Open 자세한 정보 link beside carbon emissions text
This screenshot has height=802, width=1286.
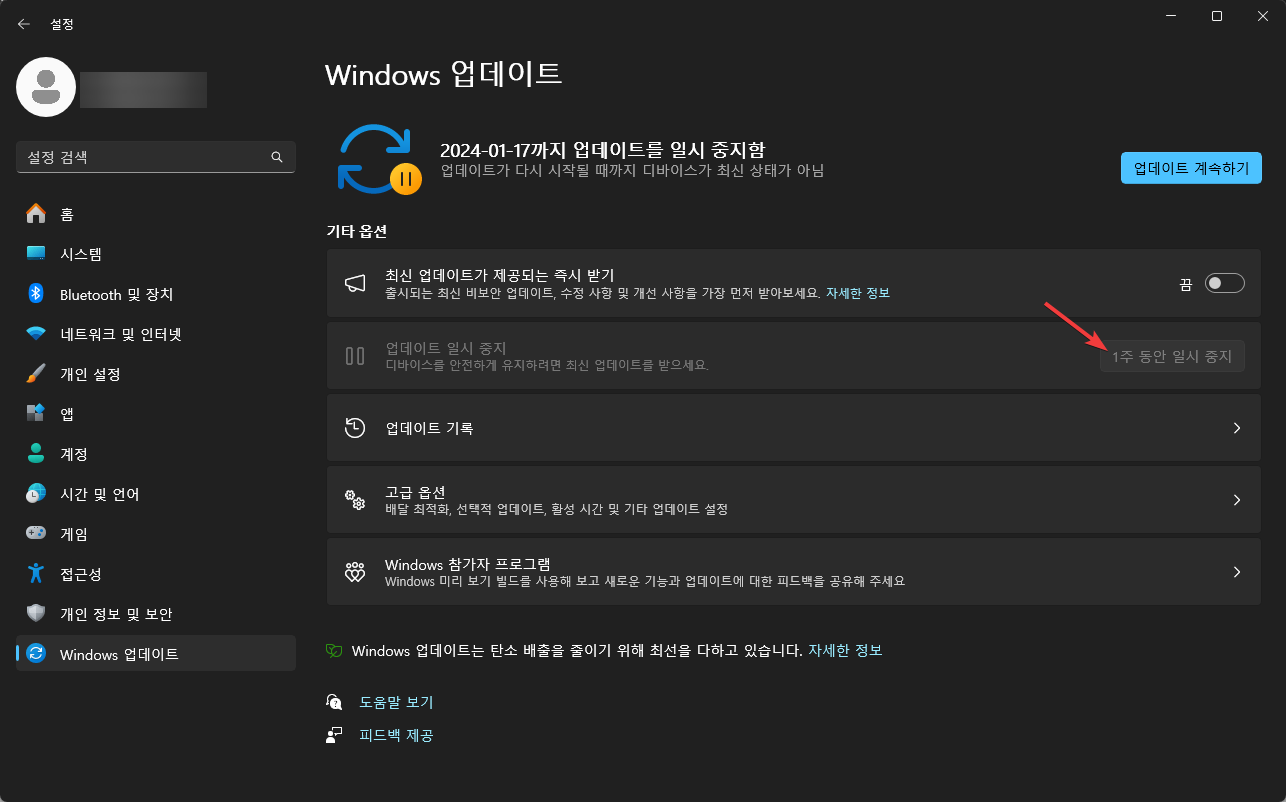click(x=845, y=651)
